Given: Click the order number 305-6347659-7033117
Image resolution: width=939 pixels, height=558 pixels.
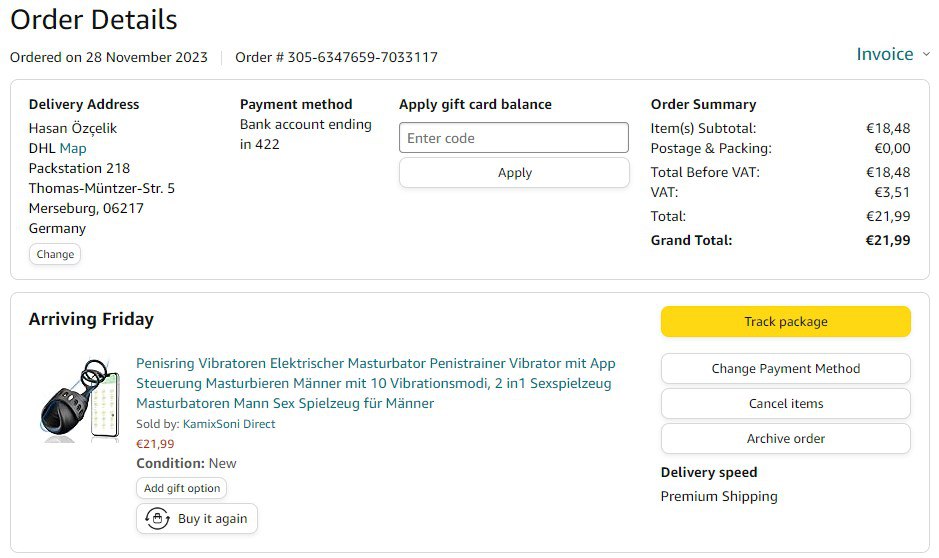Looking at the screenshot, I should (362, 57).
